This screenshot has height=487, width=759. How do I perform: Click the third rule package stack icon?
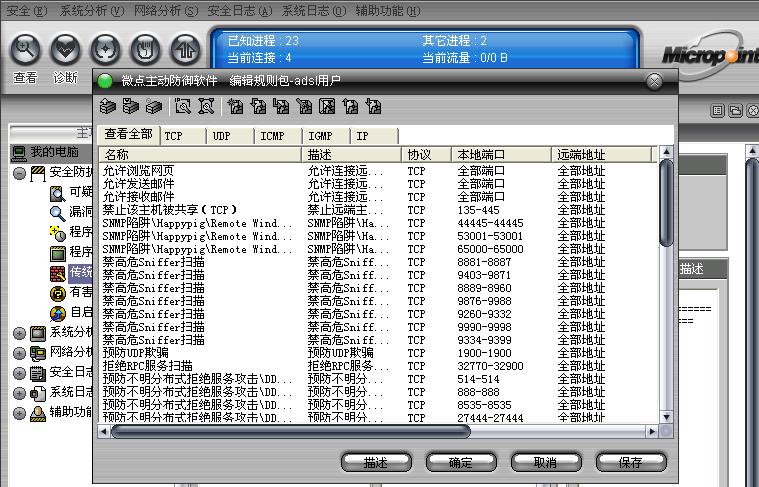click(x=154, y=106)
